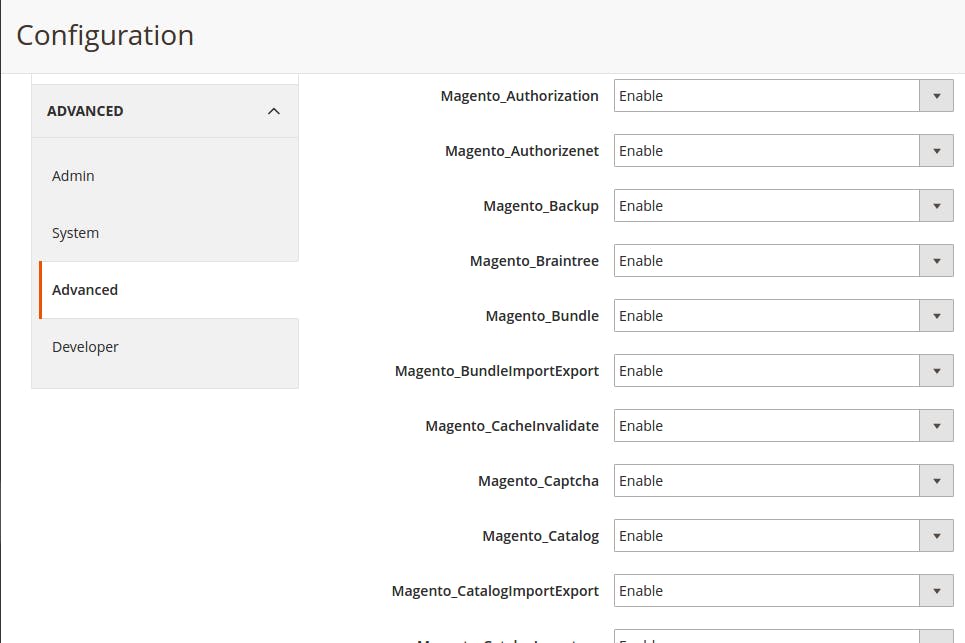This screenshot has width=965, height=643.
Task: Click the Magento_Bundle label
Action: tap(542, 316)
